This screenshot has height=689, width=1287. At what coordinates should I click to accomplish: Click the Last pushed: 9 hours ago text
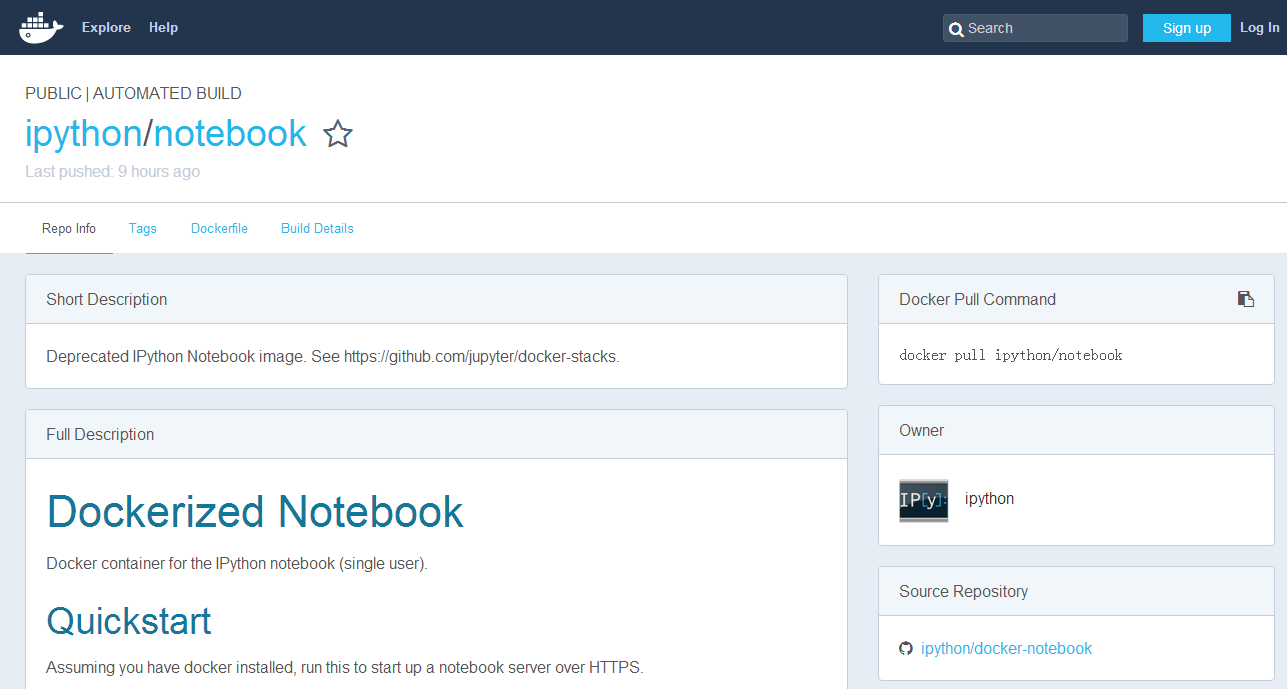point(112,171)
